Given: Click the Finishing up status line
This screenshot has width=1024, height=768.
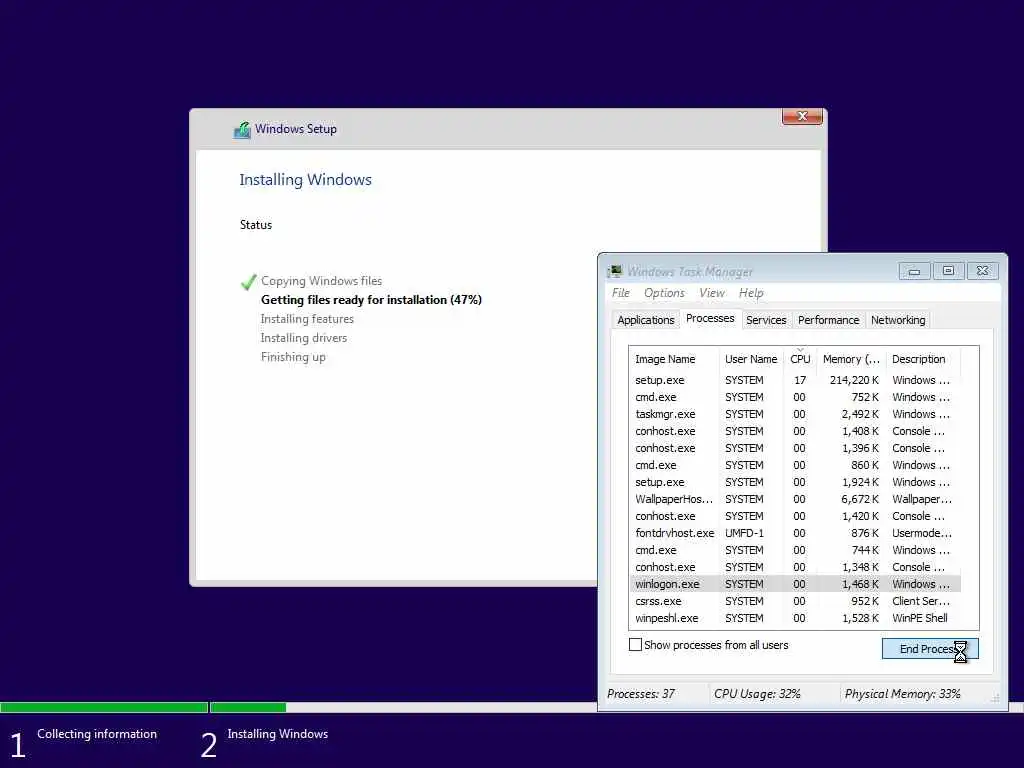Looking at the screenshot, I should (293, 357).
